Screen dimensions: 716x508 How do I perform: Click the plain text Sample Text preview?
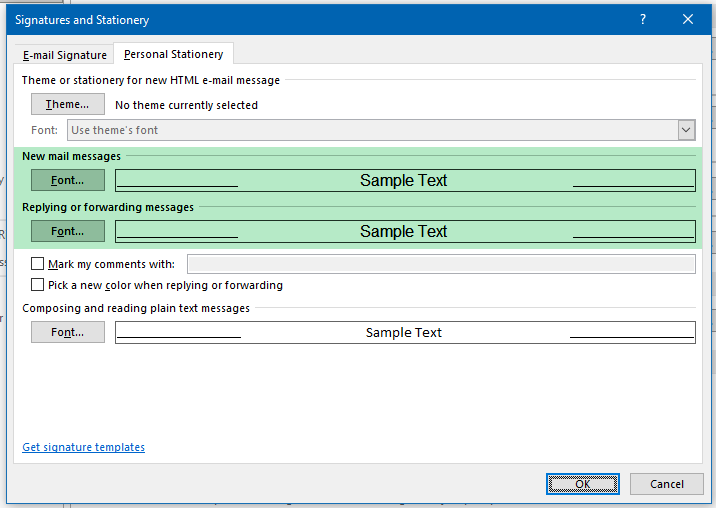tap(405, 332)
